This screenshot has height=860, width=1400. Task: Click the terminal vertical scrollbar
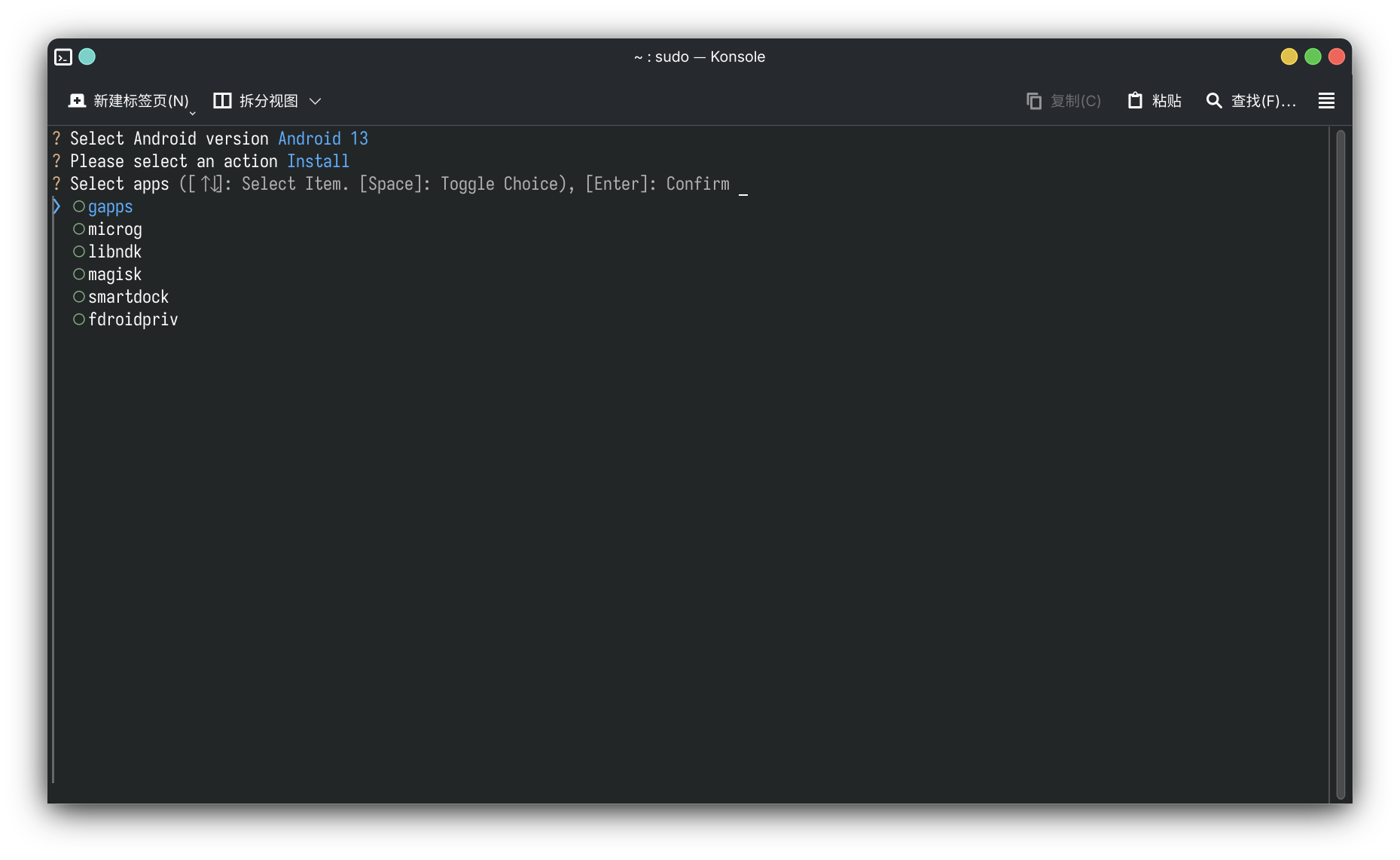tap(1341, 464)
